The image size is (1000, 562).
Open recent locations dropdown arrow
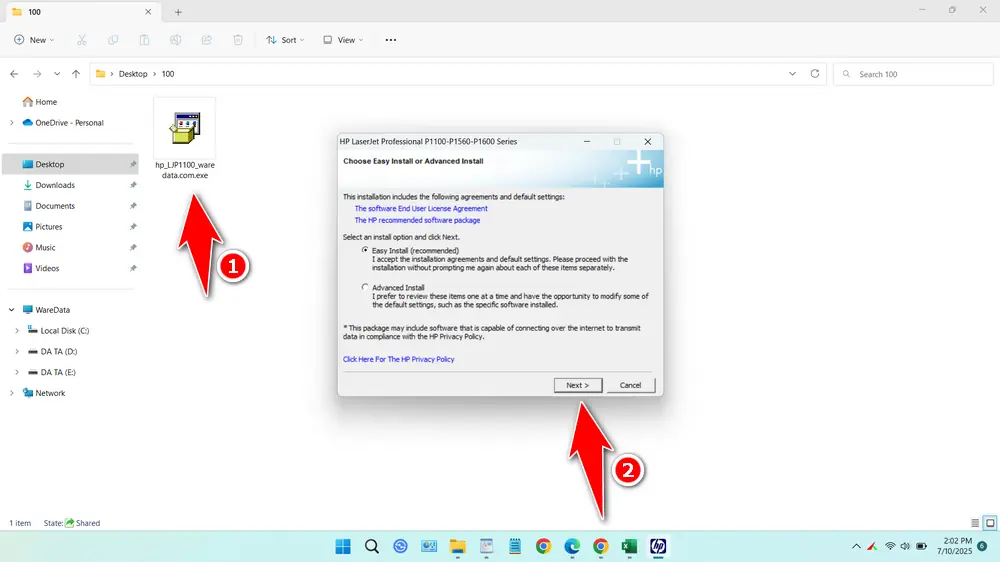57,74
